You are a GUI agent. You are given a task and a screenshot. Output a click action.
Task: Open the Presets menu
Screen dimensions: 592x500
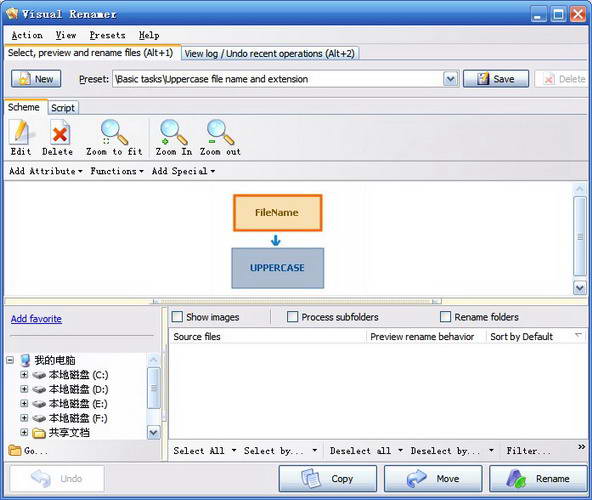107,35
